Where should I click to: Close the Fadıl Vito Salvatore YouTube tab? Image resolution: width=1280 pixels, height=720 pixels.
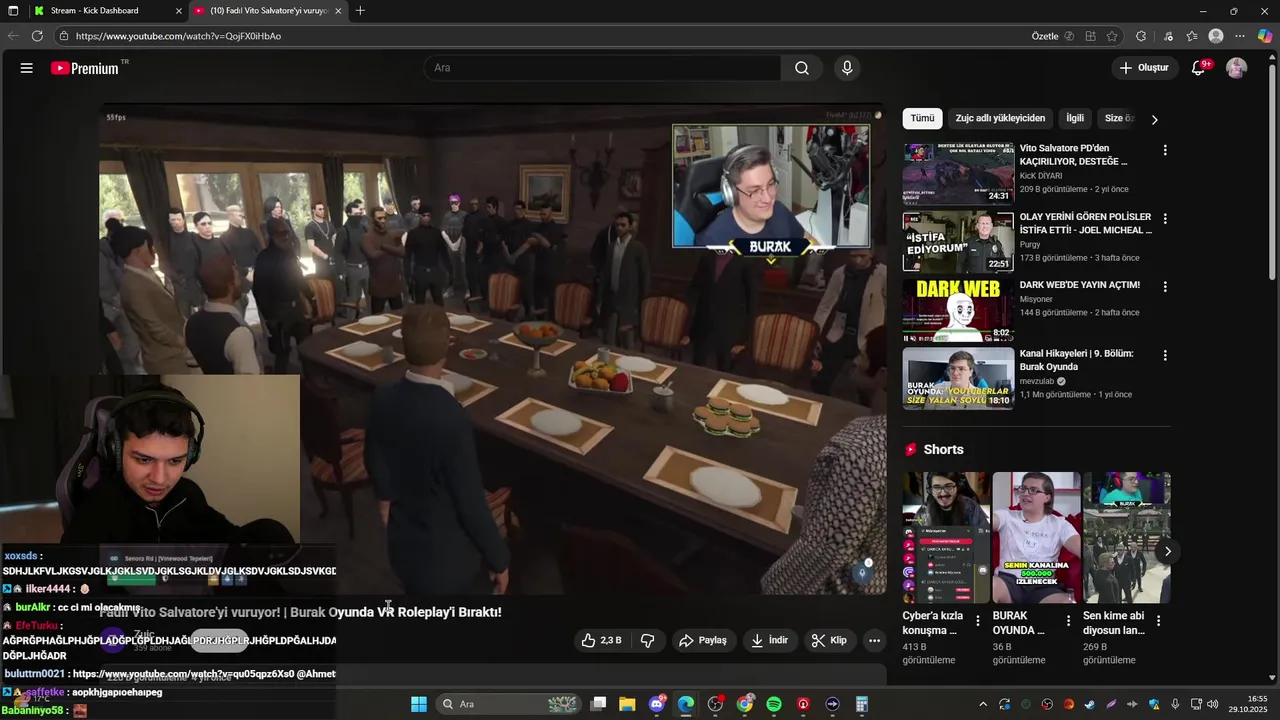pos(338,11)
